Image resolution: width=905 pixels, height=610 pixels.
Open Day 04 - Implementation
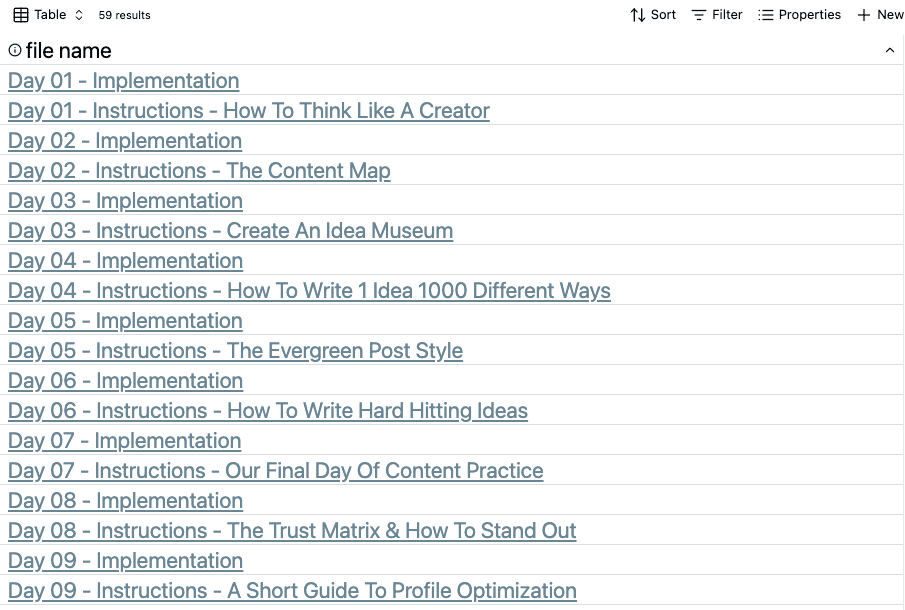125,261
